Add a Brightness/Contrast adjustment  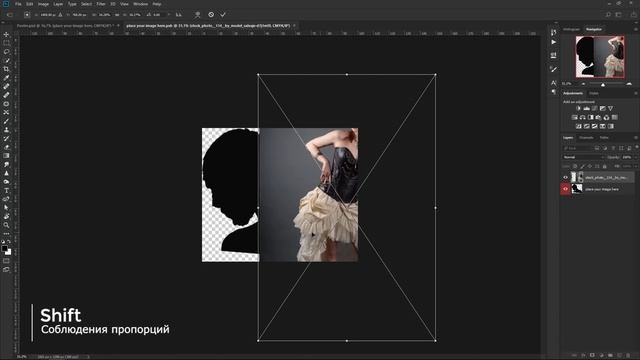point(578,109)
